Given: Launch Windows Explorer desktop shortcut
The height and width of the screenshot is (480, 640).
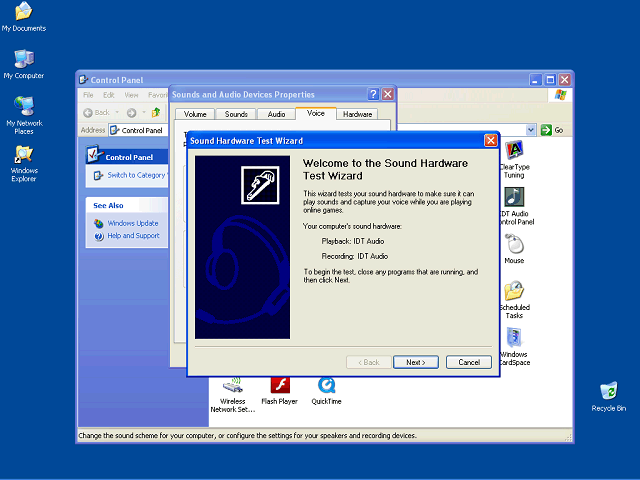Looking at the screenshot, I should [x=24, y=163].
